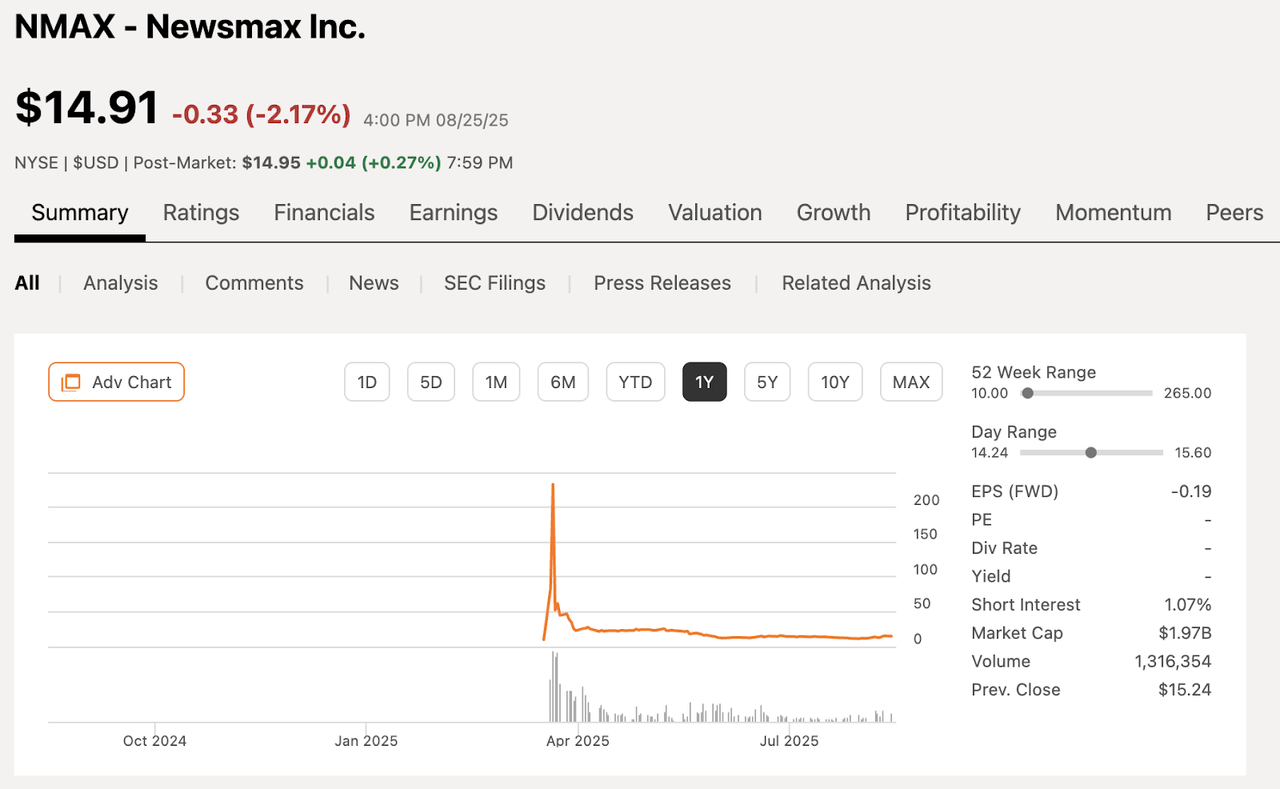Open the Valuation tab
This screenshot has width=1280, height=789.
[715, 213]
